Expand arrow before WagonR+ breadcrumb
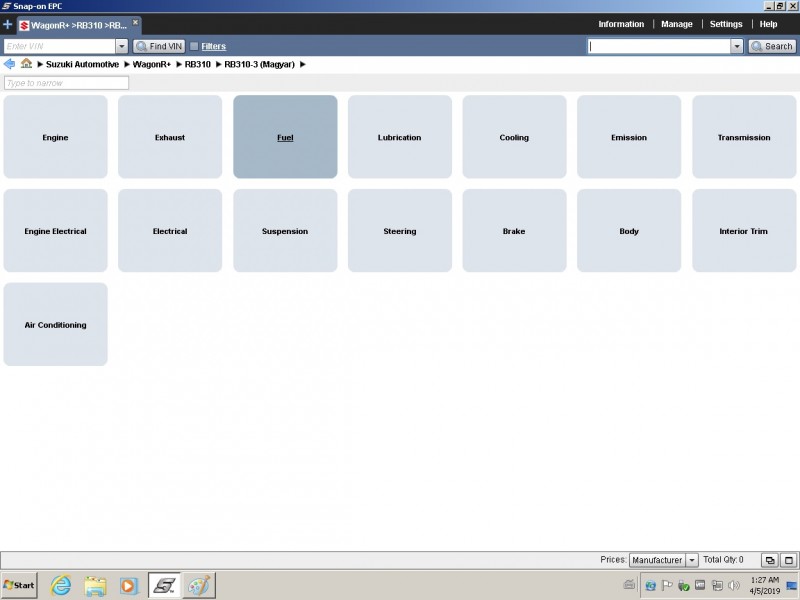This screenshot has width=800, height=600. [x=127, y=64]
